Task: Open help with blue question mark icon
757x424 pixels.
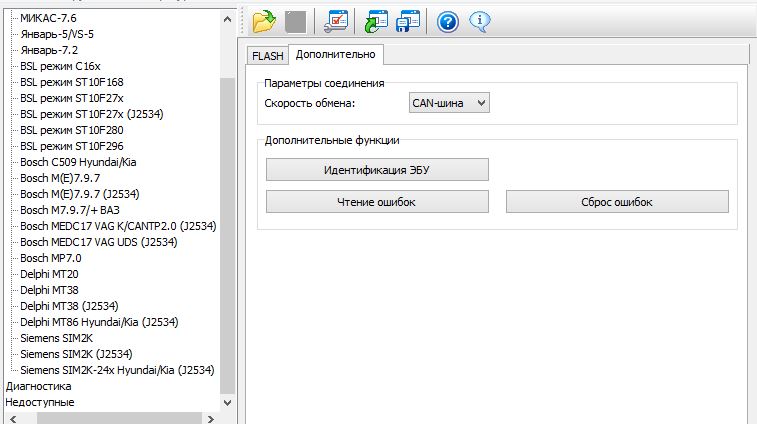Action: (447, 20)
